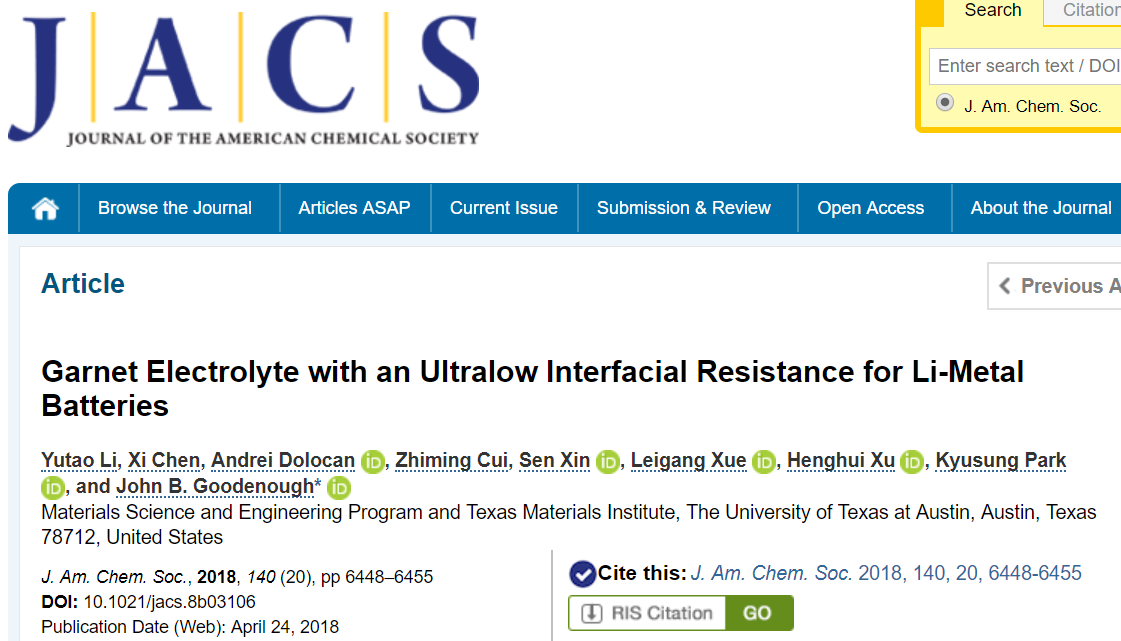Select the Search tab
The height and width of the screenshot is (641, 1121).
[x=992, y=11]
